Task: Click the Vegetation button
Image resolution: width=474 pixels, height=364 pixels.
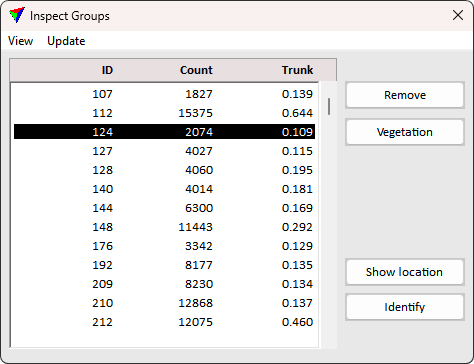Action: 405,132
